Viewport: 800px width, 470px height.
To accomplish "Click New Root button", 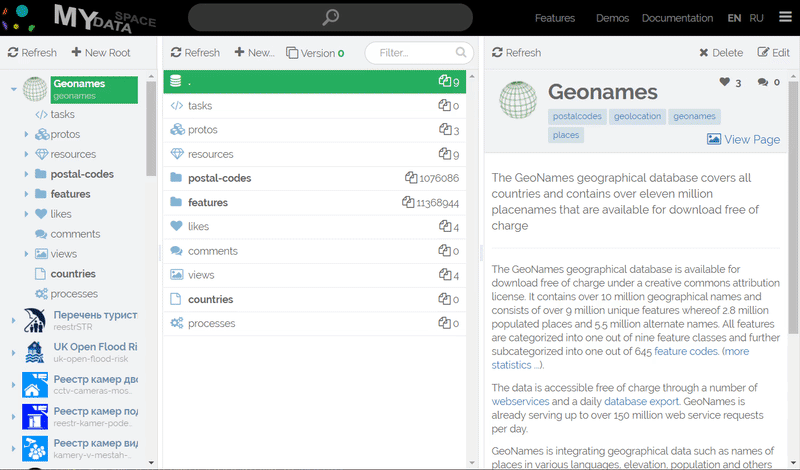I will pyautogui.click(x=101, y=52).
